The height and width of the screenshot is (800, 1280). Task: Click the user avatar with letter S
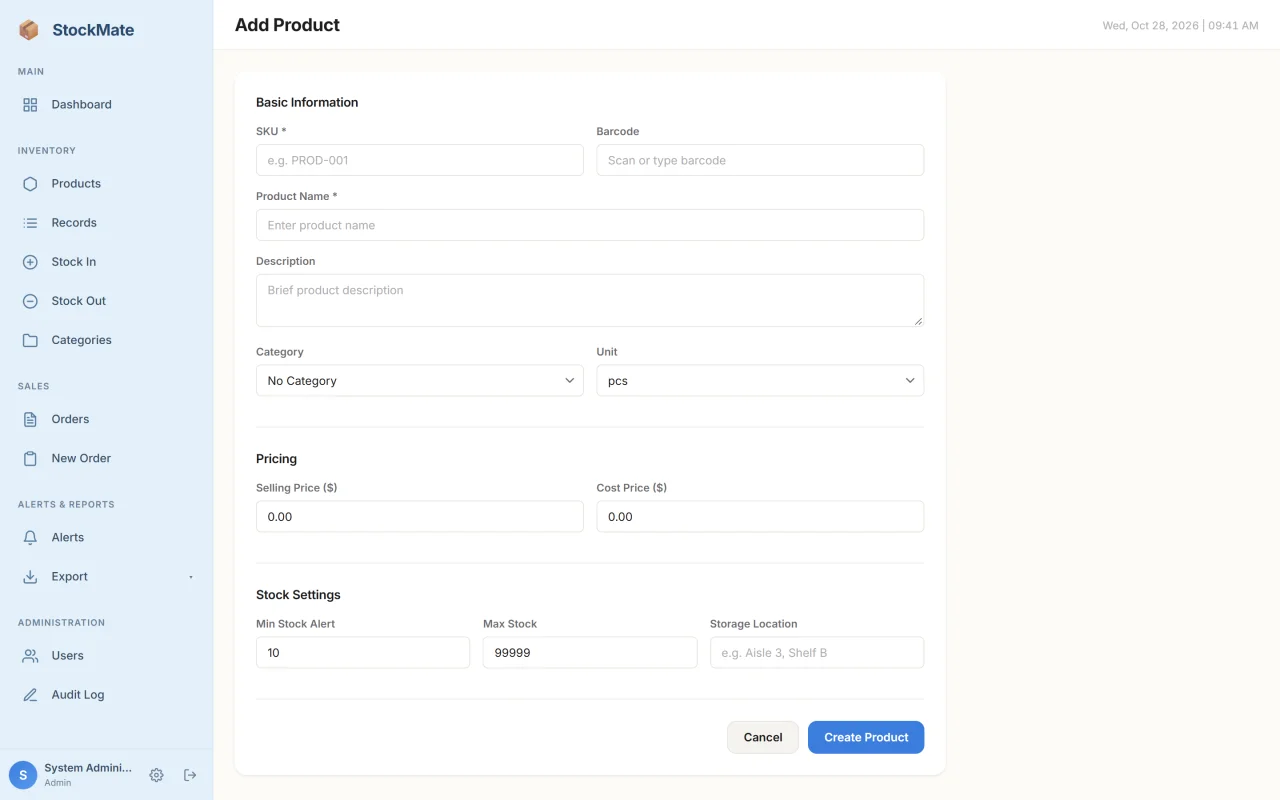click(23, 775)
